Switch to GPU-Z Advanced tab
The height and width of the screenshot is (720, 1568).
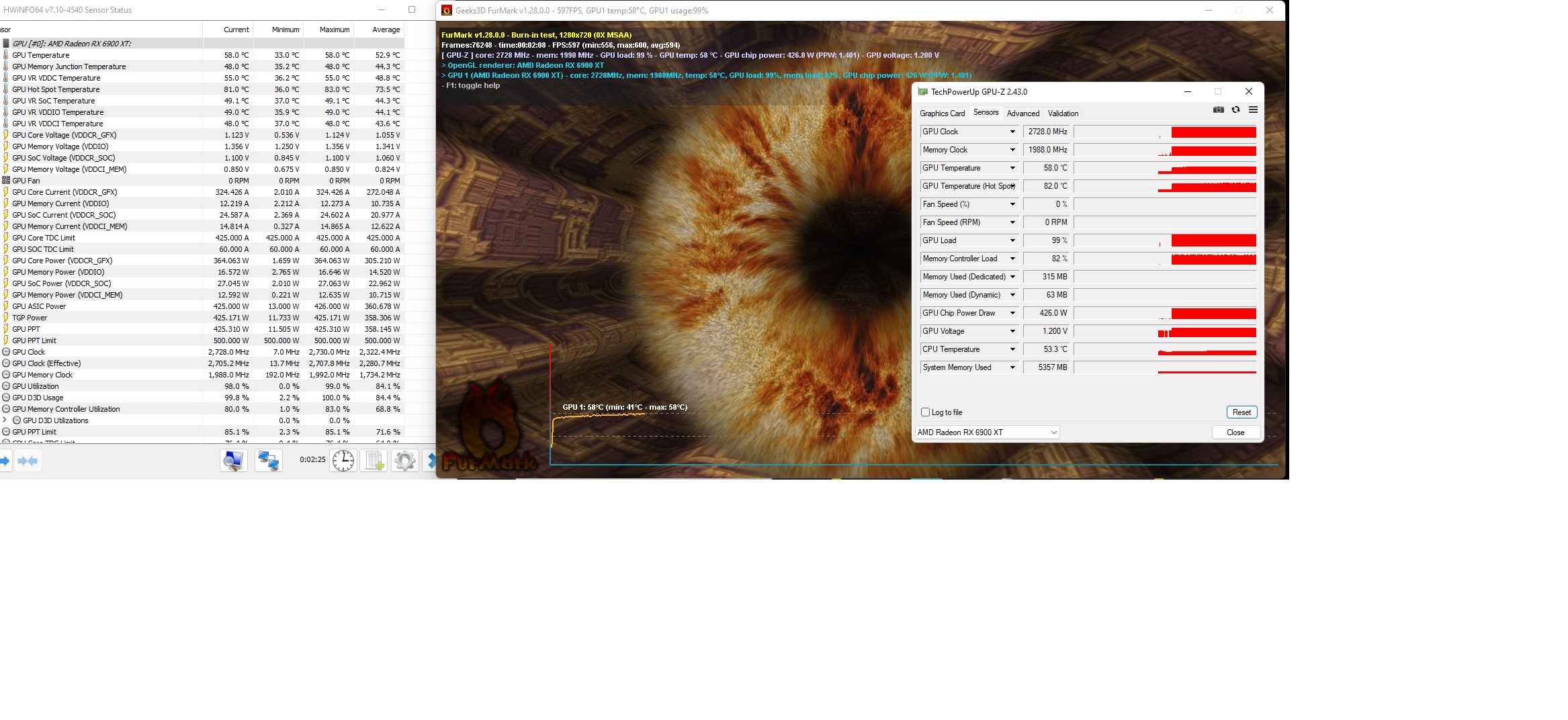click(1023, 114)
